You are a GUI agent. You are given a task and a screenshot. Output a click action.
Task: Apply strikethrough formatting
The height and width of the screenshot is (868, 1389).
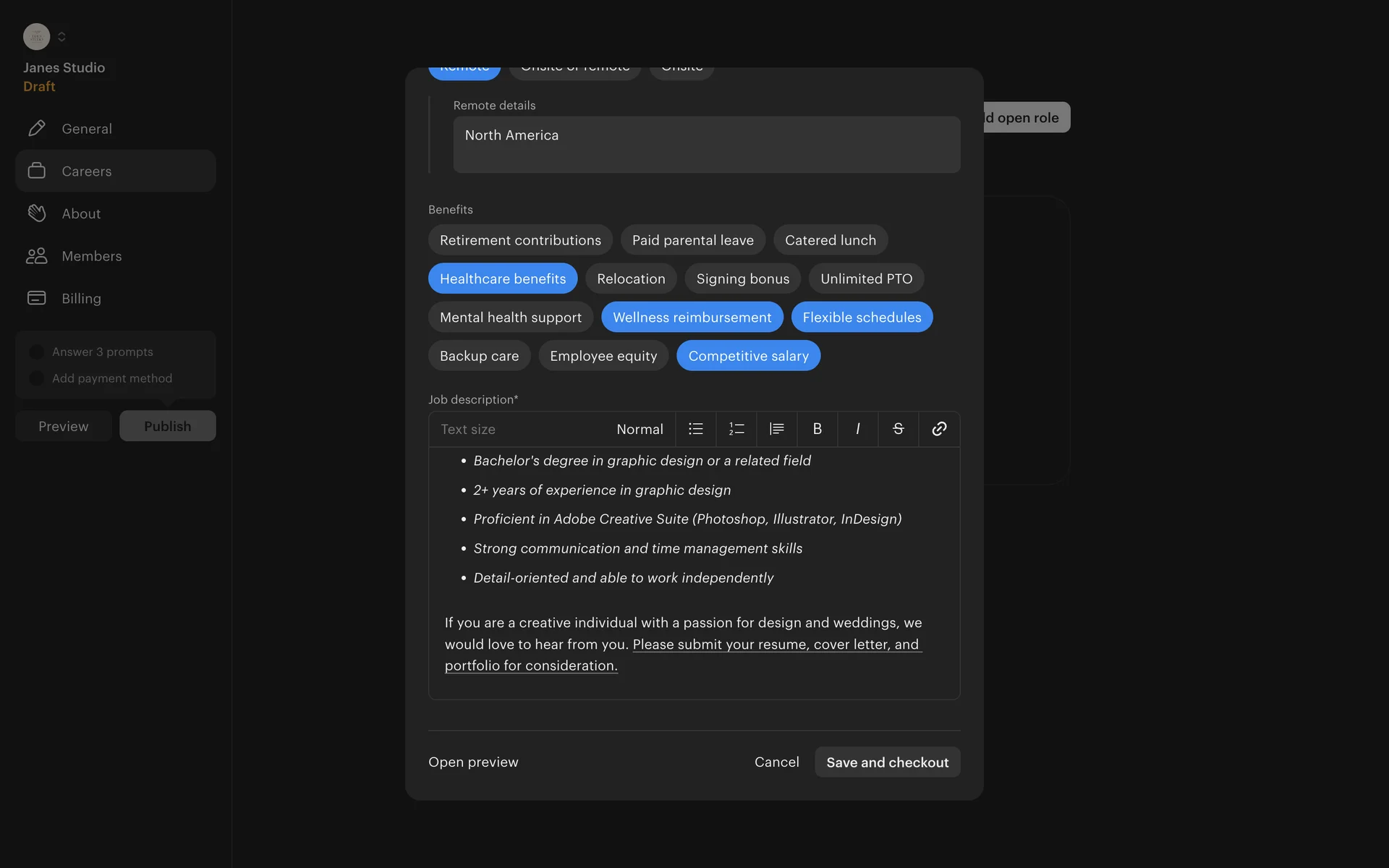pos(898,429)
